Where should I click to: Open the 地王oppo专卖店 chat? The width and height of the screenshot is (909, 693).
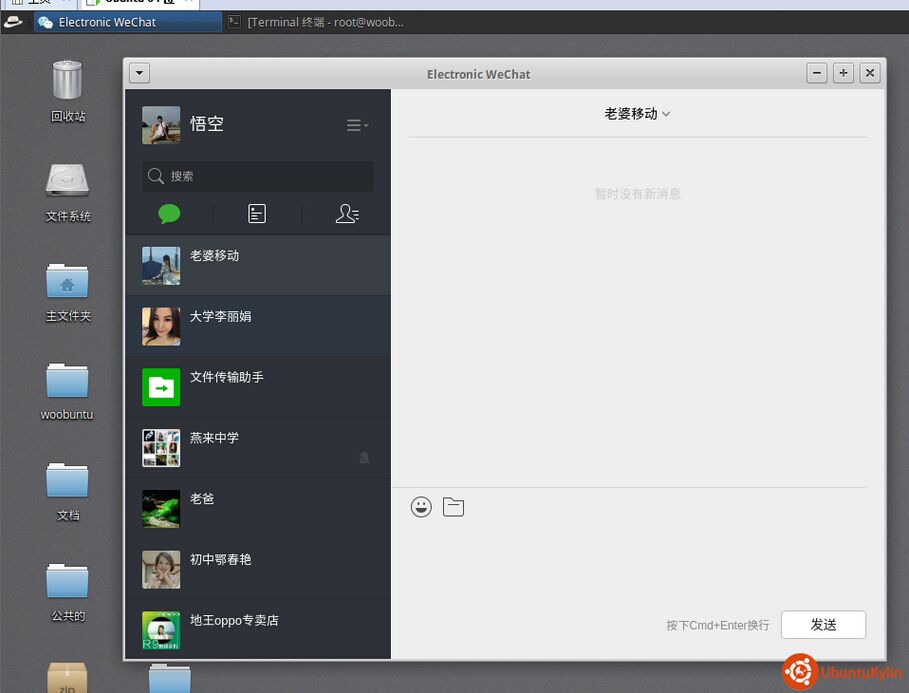coord(258,630)
